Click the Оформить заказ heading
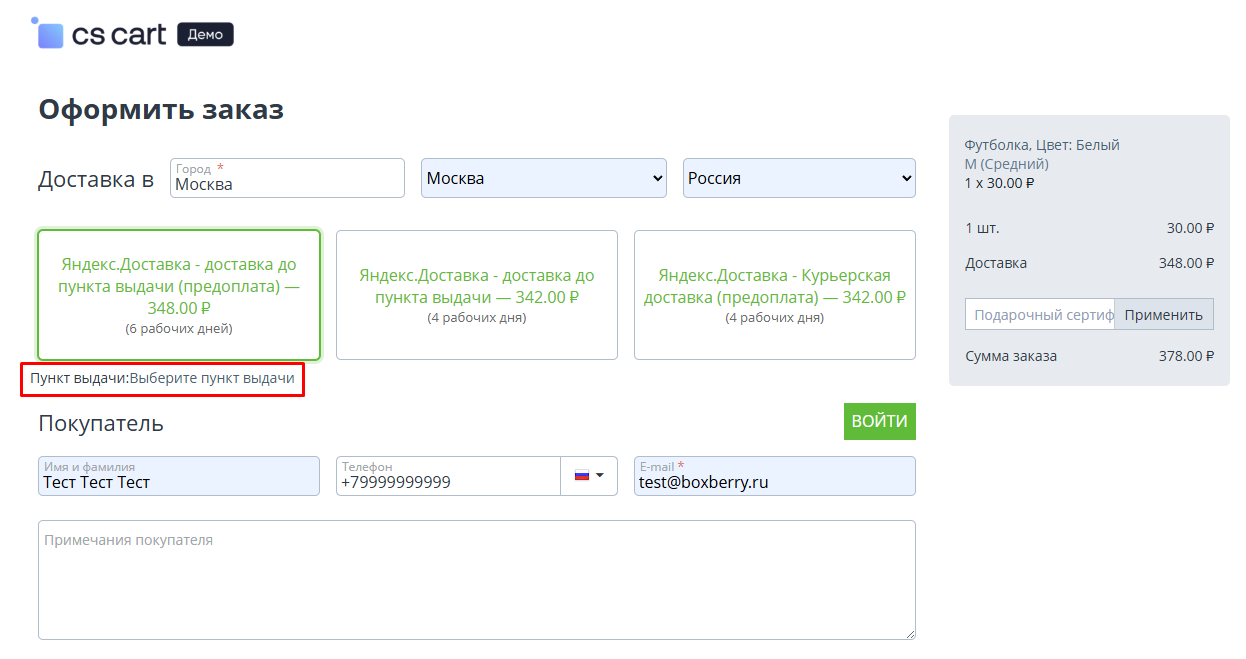Viewport: 1246px width, 659px height. point(161,109)
